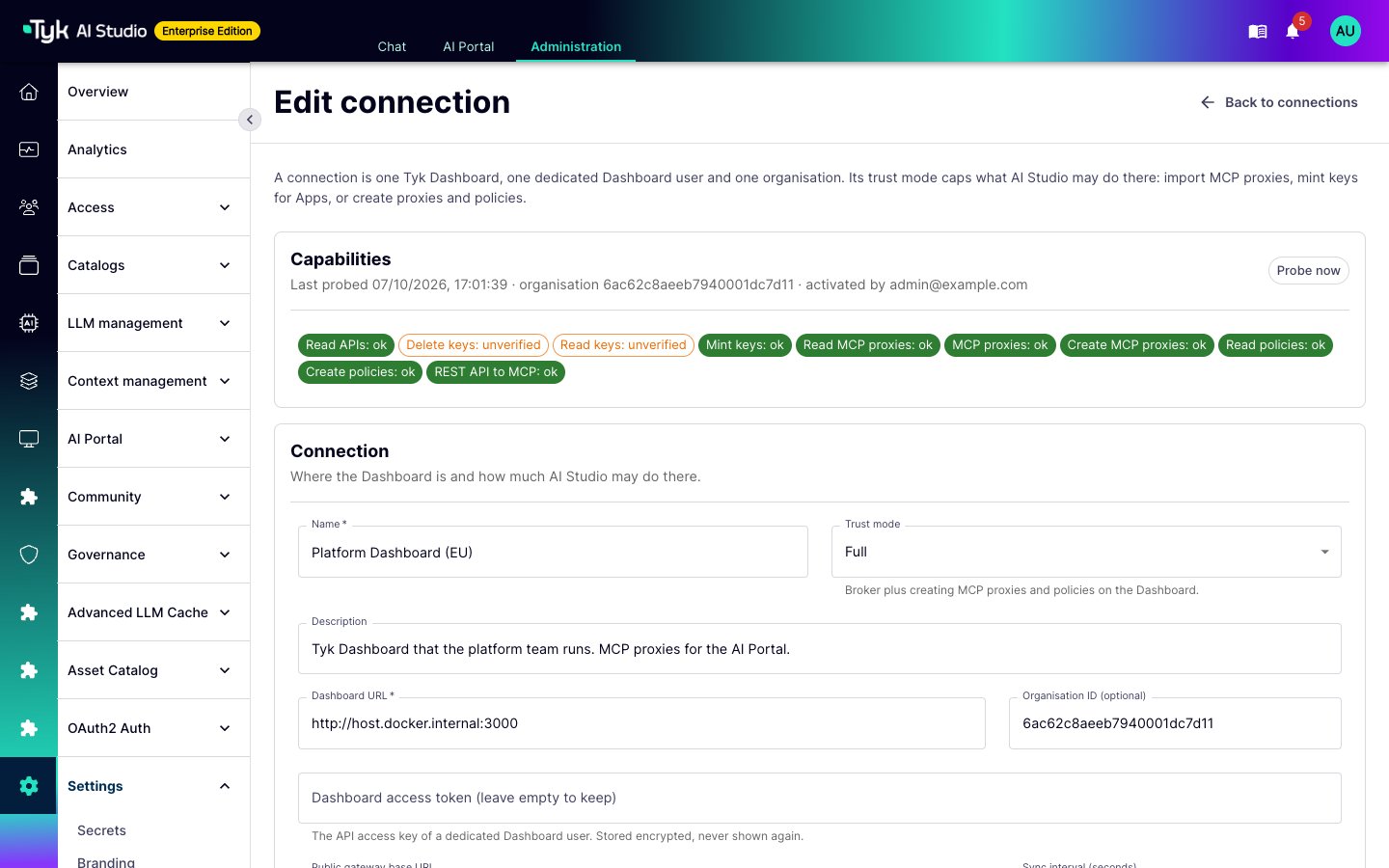The height and width of the screenshot is (868, 1389).
Task: Select the Administration tab
Action: coord(576,46)
